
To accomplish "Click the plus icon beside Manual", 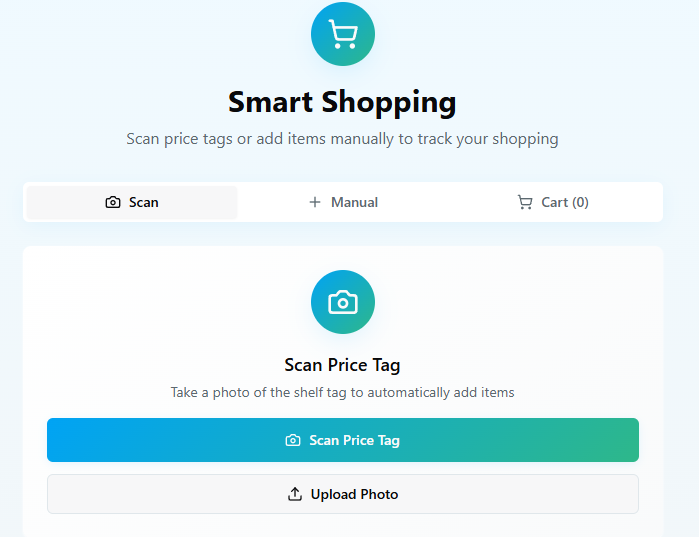I will [x=315, y=202].
